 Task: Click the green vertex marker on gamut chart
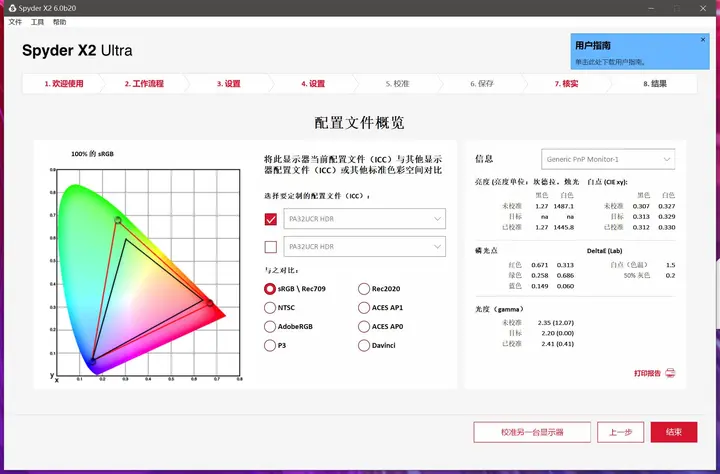(x=118, y=220)
